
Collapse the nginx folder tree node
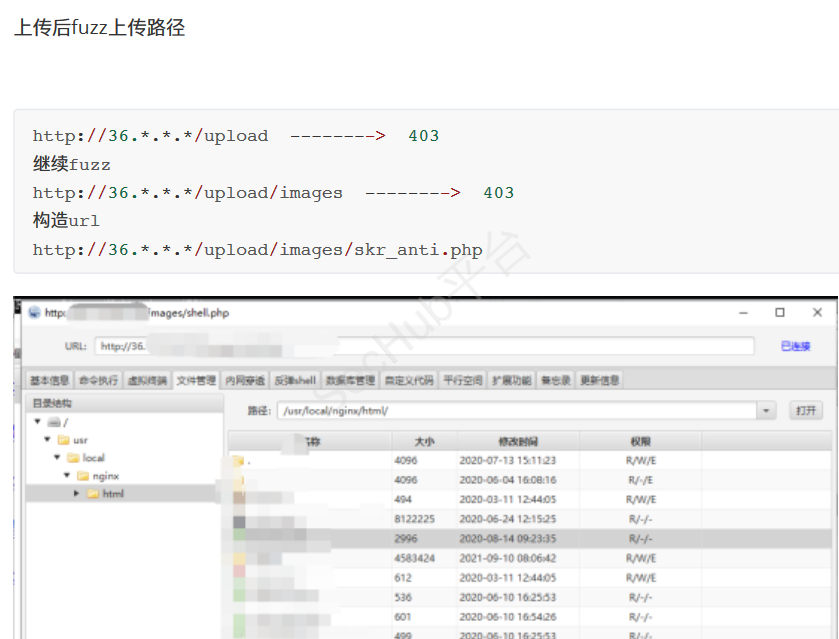pos(66,476)
